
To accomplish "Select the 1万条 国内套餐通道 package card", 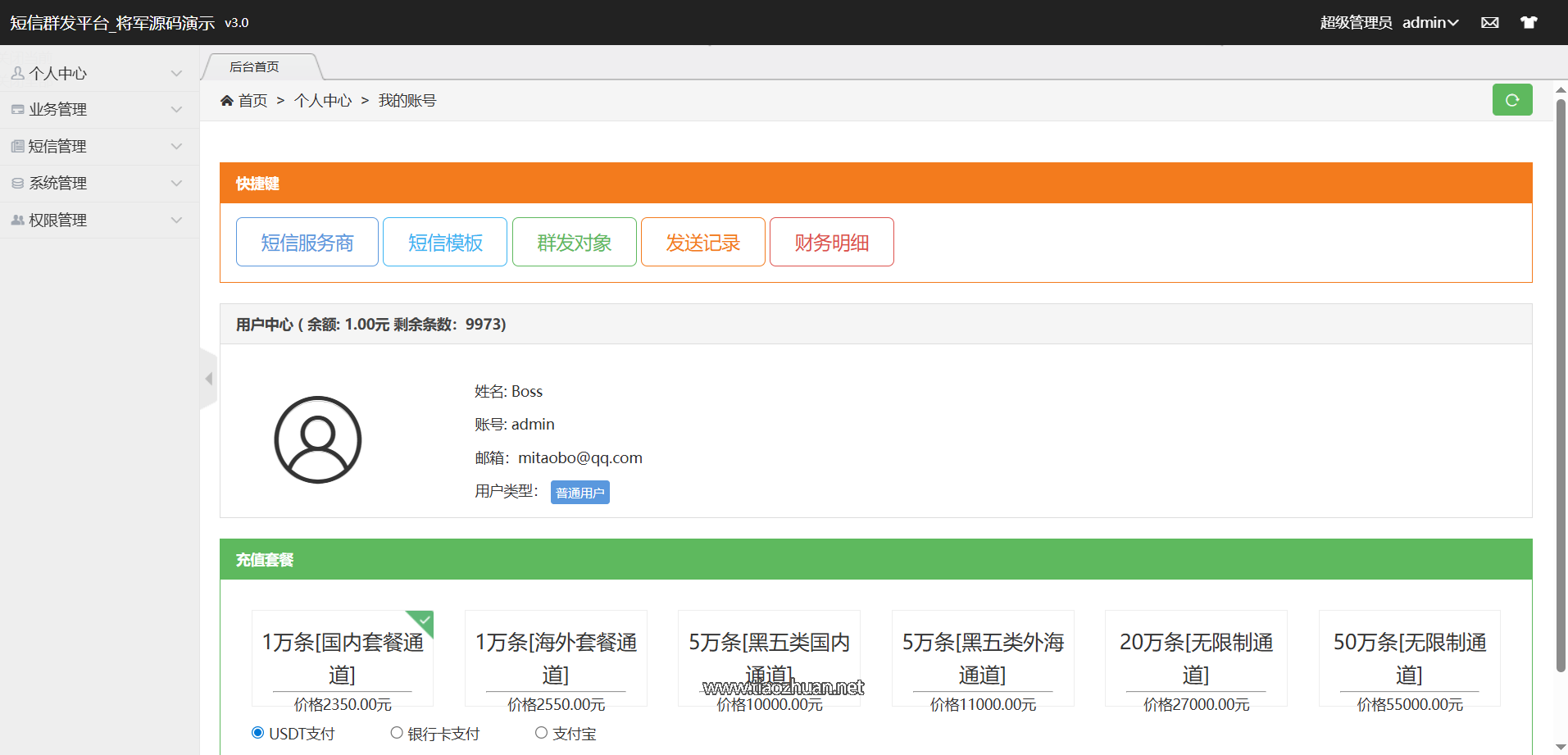I will 342,658.
